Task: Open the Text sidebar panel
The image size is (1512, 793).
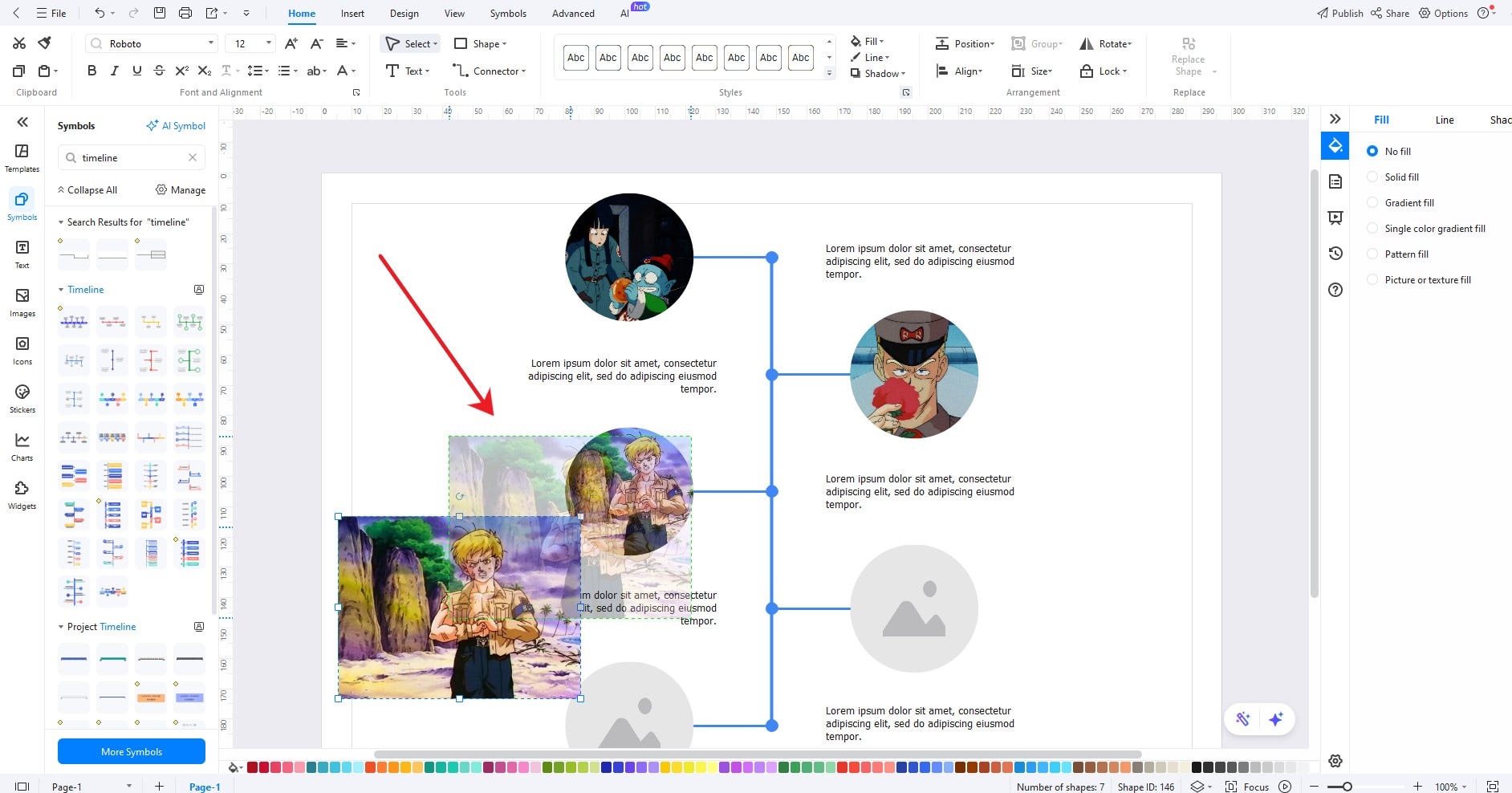Action: [22, 254]
